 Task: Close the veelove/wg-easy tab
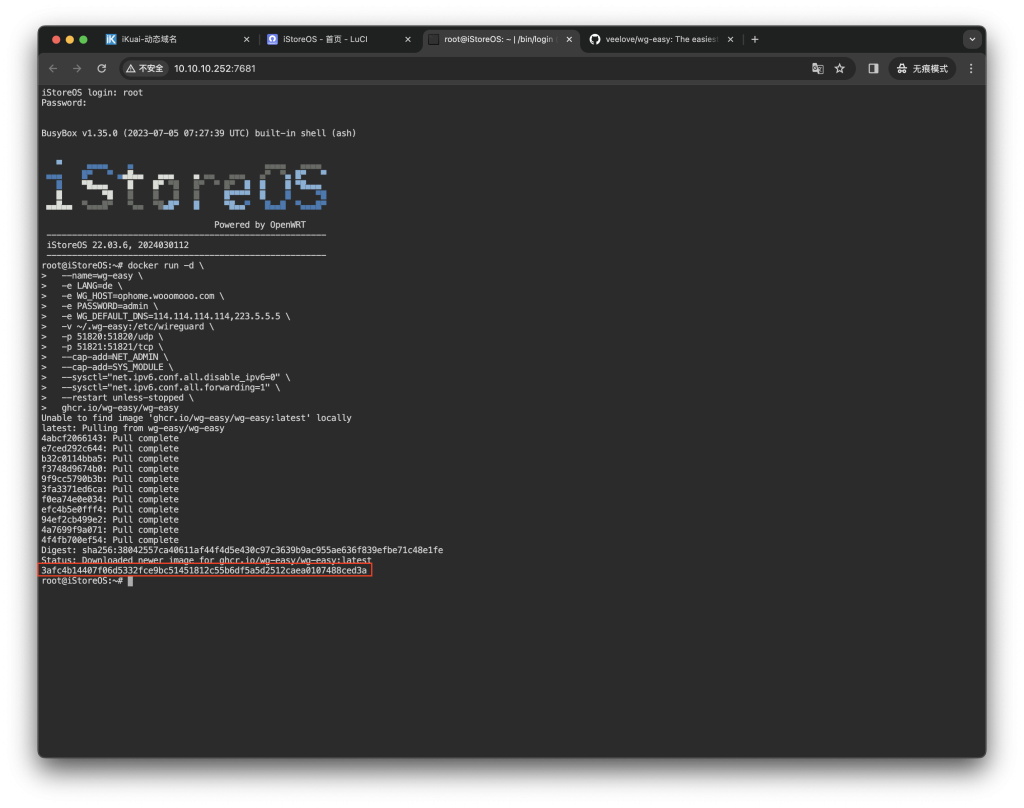click(730, 39)
